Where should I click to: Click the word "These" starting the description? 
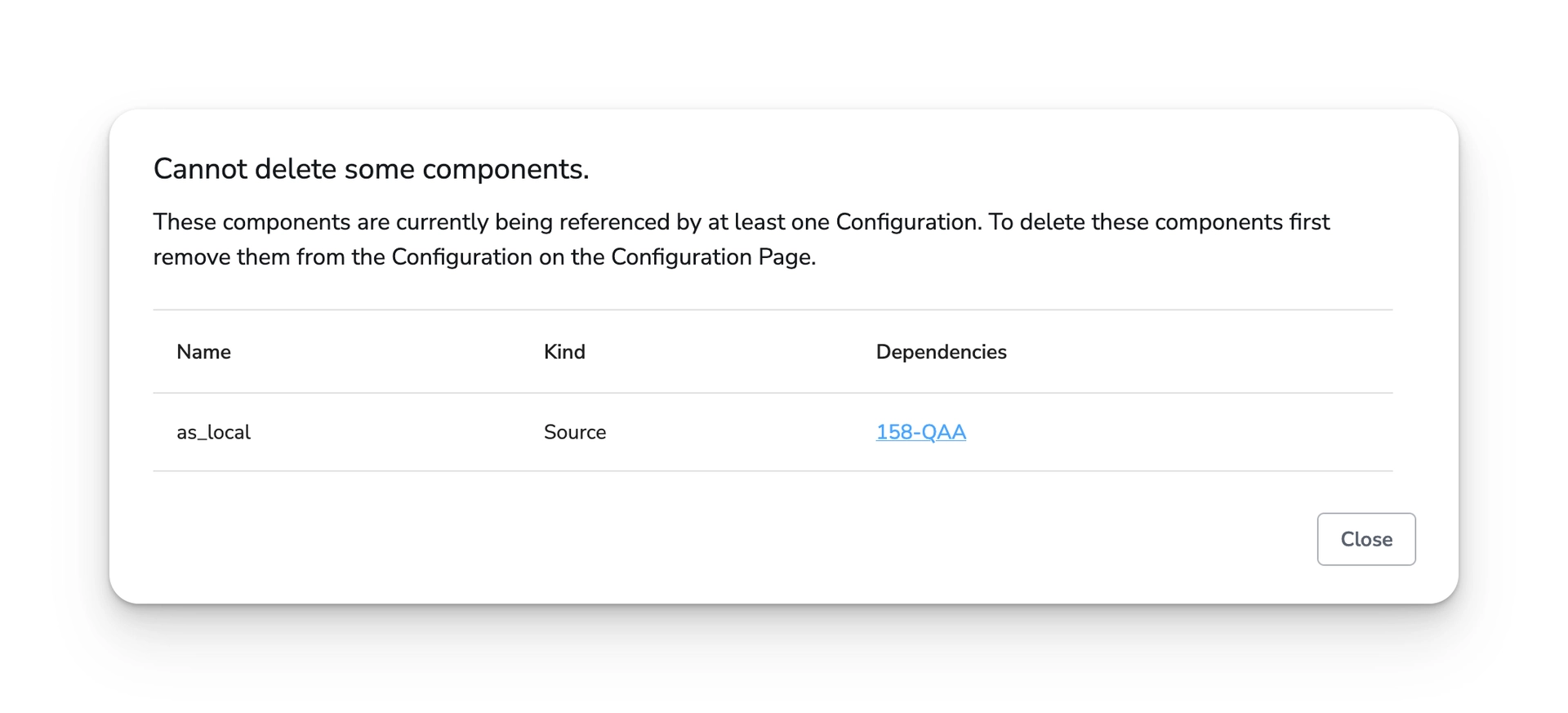click(x=185, y=222)
